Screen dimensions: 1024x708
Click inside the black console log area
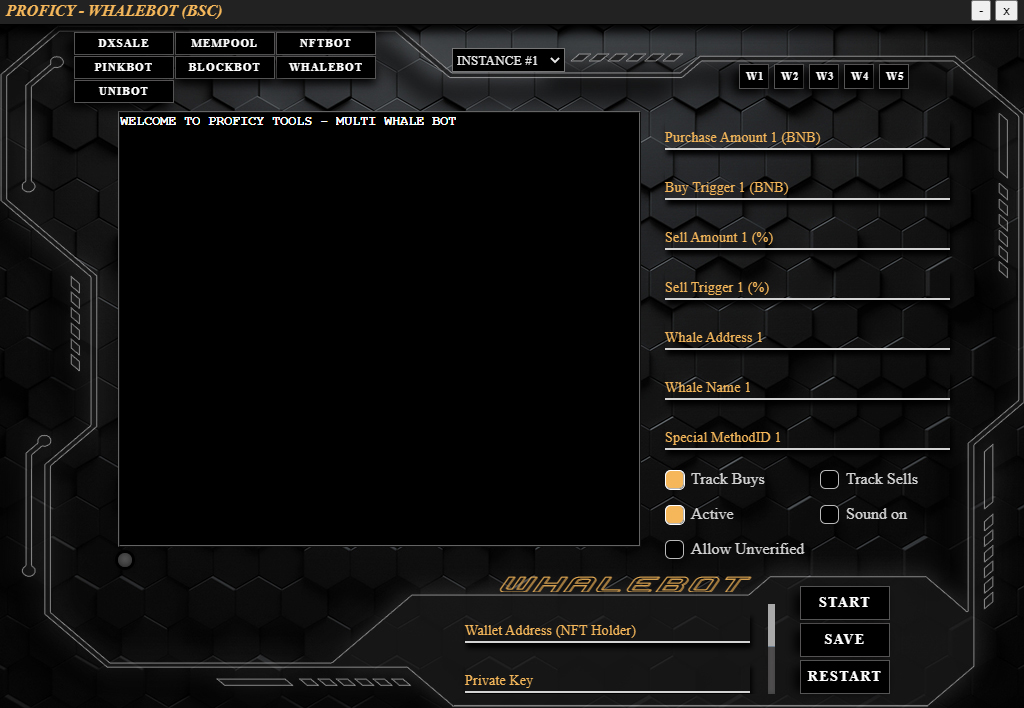tap(379, 329)
